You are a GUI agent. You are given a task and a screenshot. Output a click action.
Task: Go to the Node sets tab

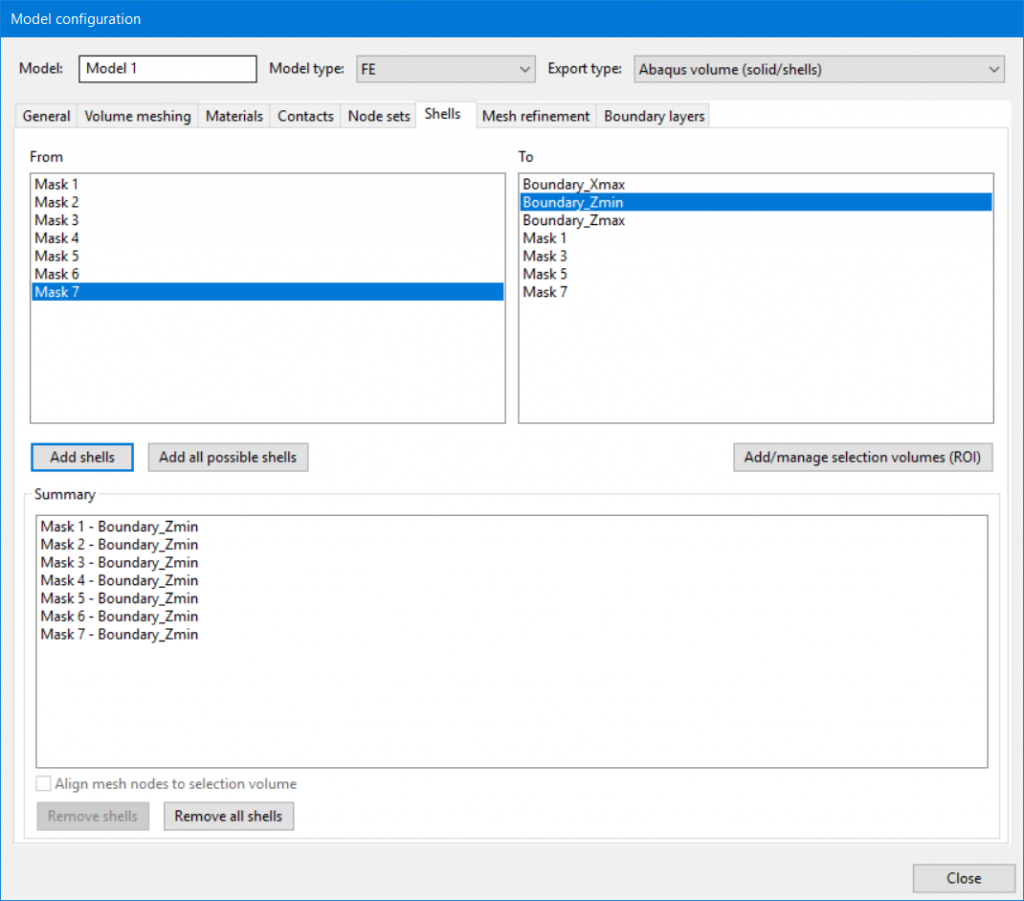tap(379, 116)
